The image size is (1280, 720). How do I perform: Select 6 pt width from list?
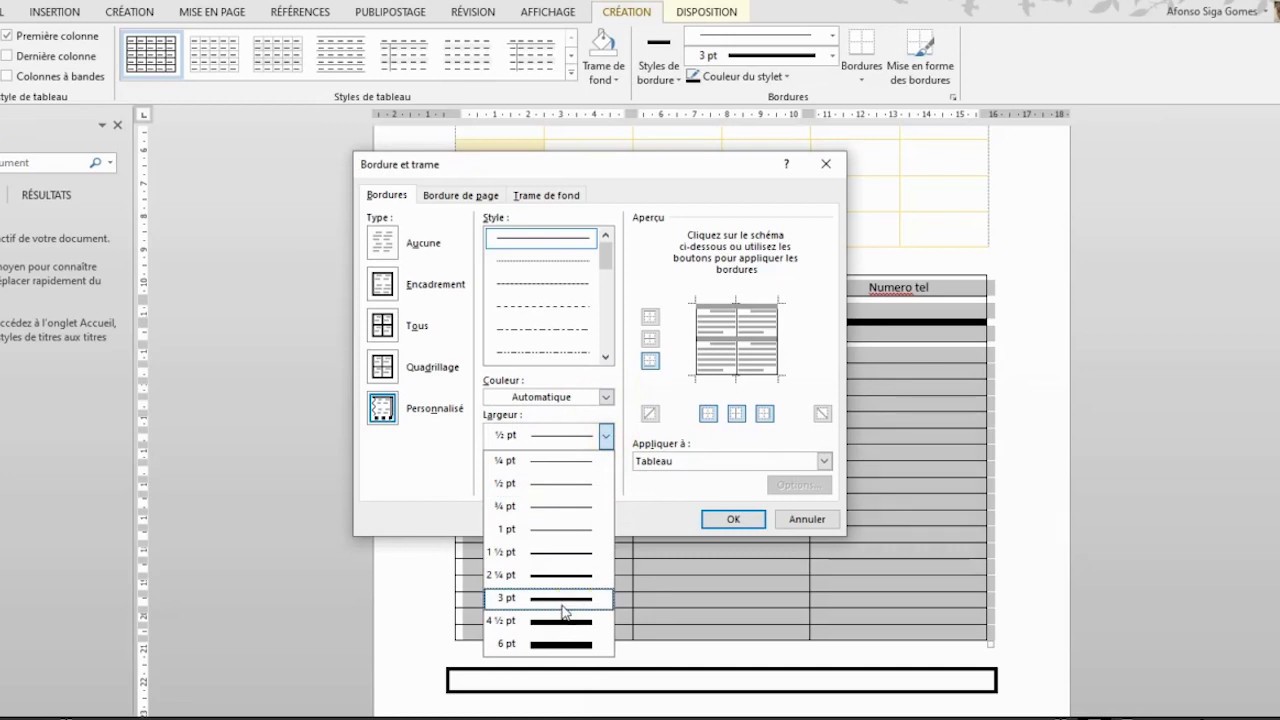coord(548,644)
